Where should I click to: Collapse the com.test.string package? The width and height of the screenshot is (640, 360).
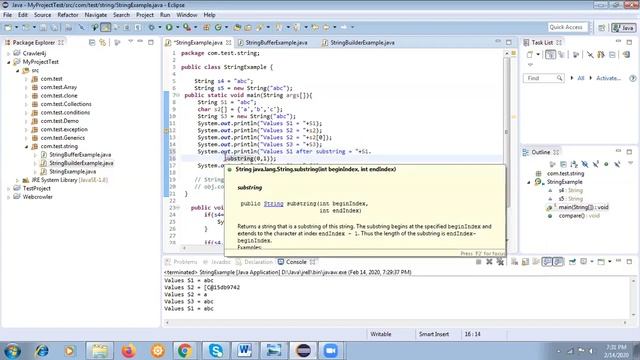(x=26, y=146)
